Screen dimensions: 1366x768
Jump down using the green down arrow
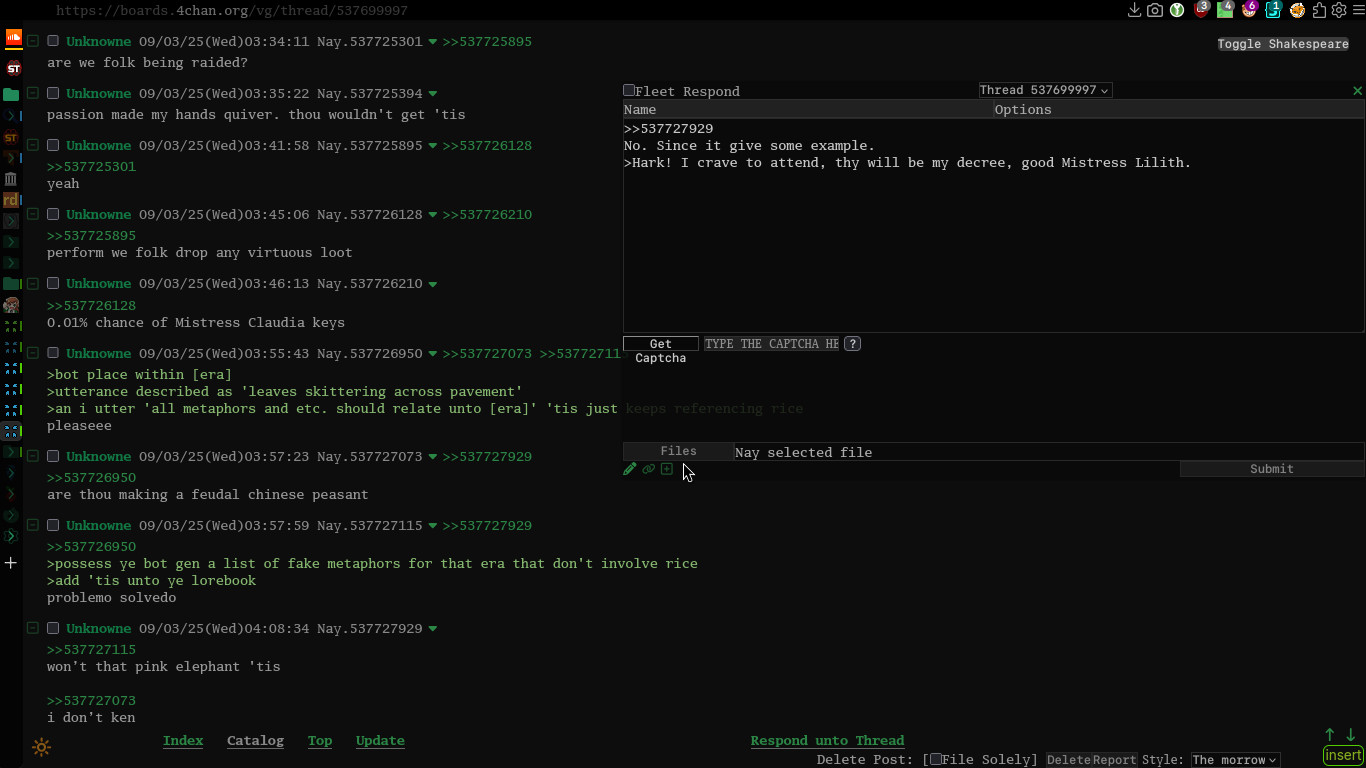[x=1351, y=735]
